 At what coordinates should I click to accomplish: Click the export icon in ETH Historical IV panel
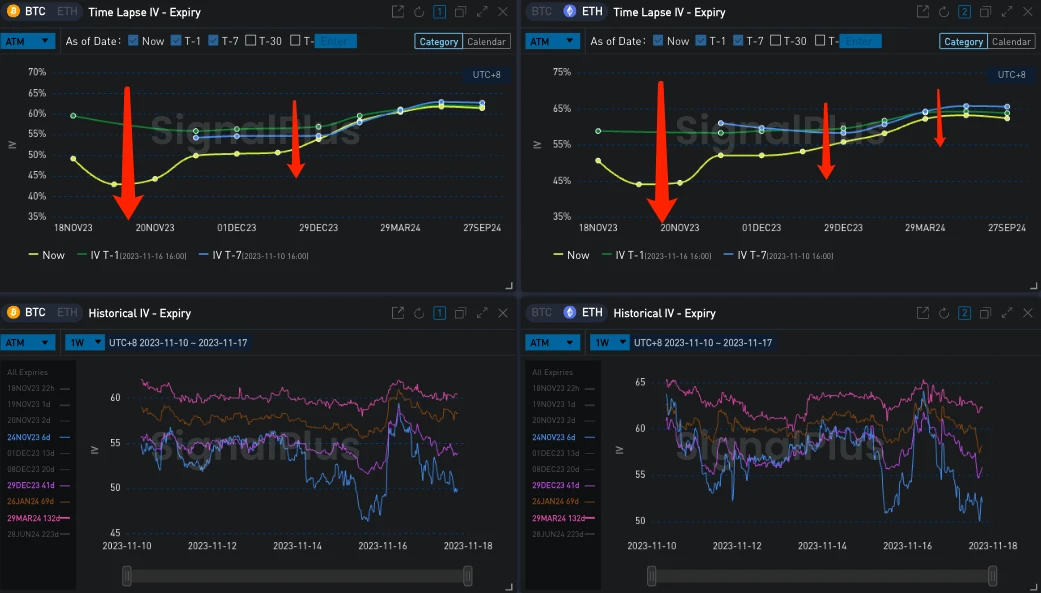pyautogui.click(x=922, y=313)
